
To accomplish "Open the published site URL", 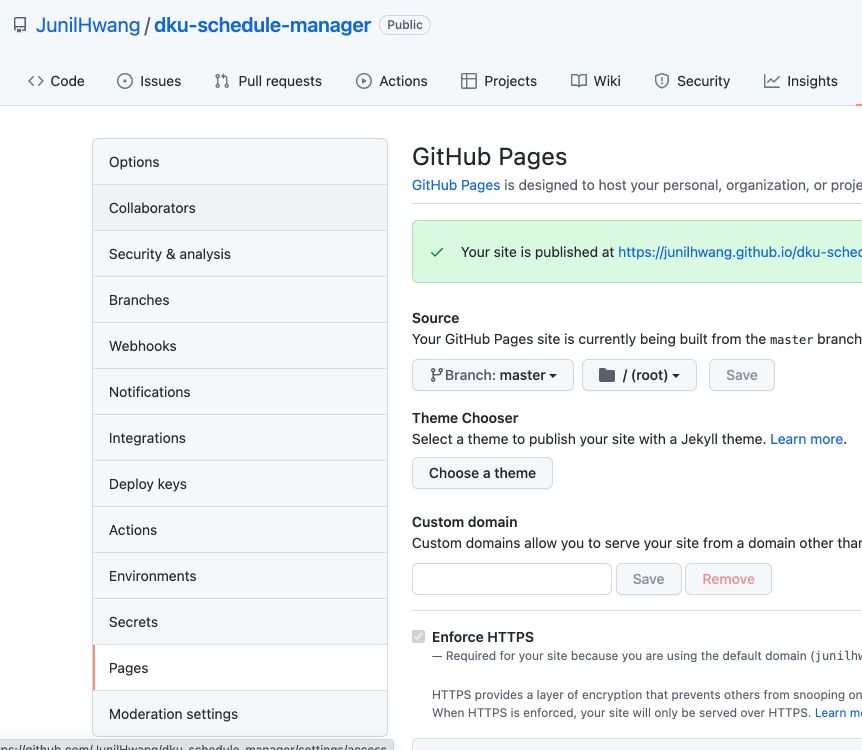I will [x=740, y=252].
